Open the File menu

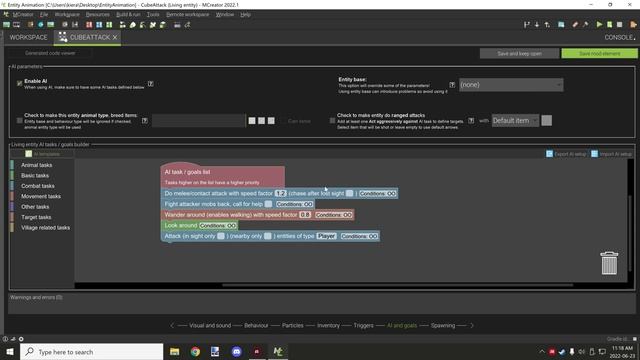click(x=44, y=14)
